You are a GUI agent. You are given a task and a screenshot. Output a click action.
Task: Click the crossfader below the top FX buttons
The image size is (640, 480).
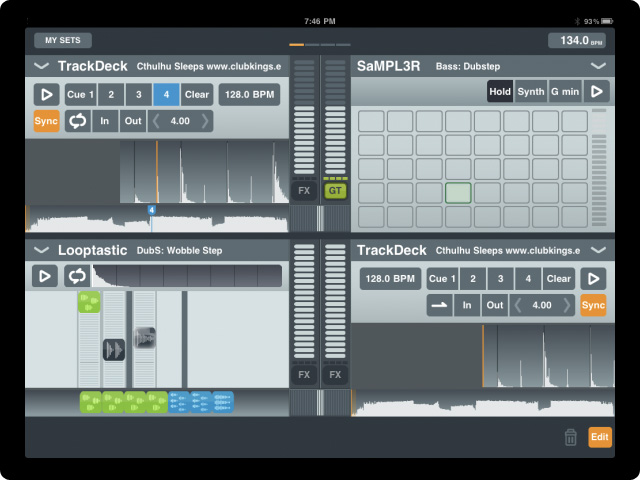tap(320, 217)
